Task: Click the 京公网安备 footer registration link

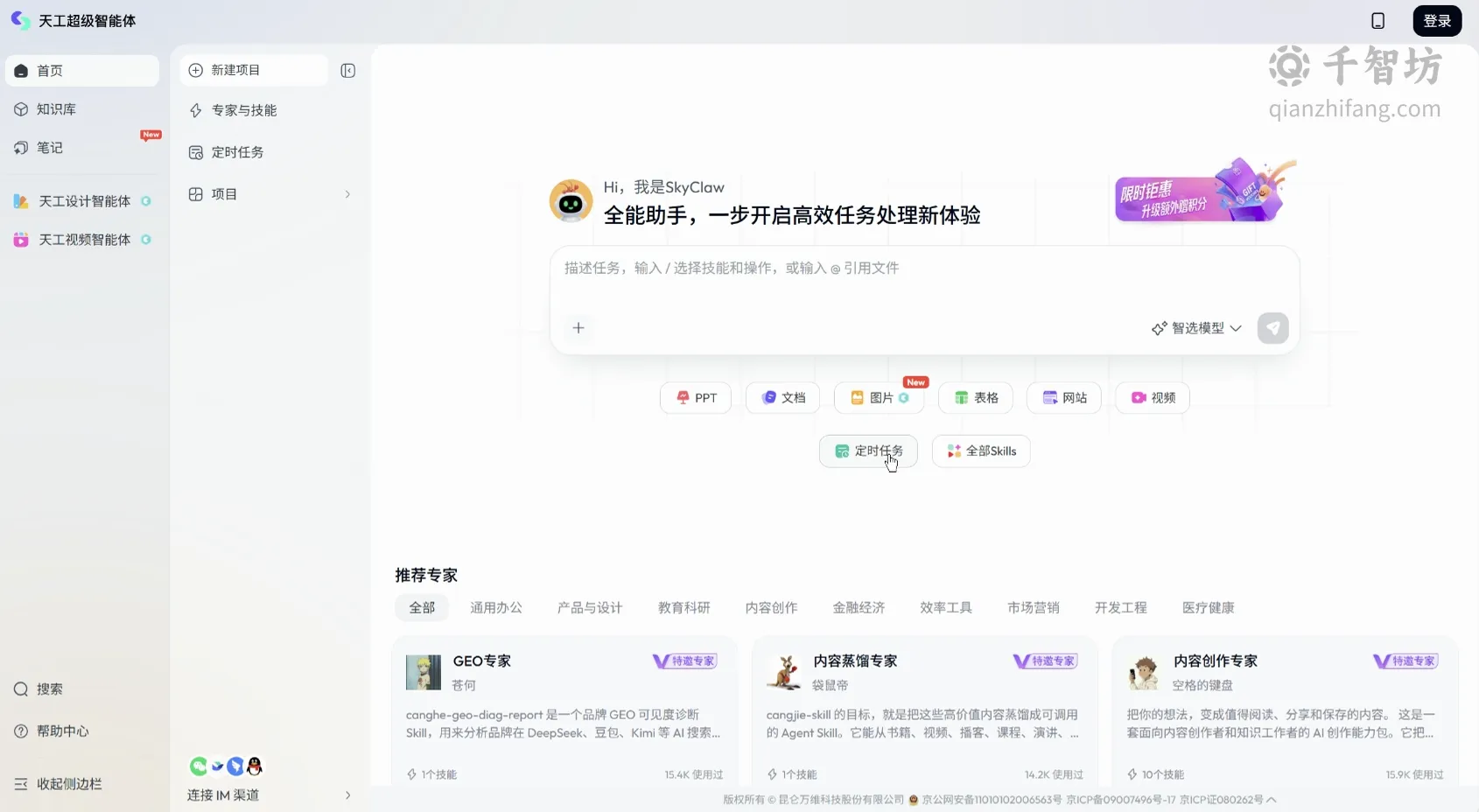Action: 985,800
